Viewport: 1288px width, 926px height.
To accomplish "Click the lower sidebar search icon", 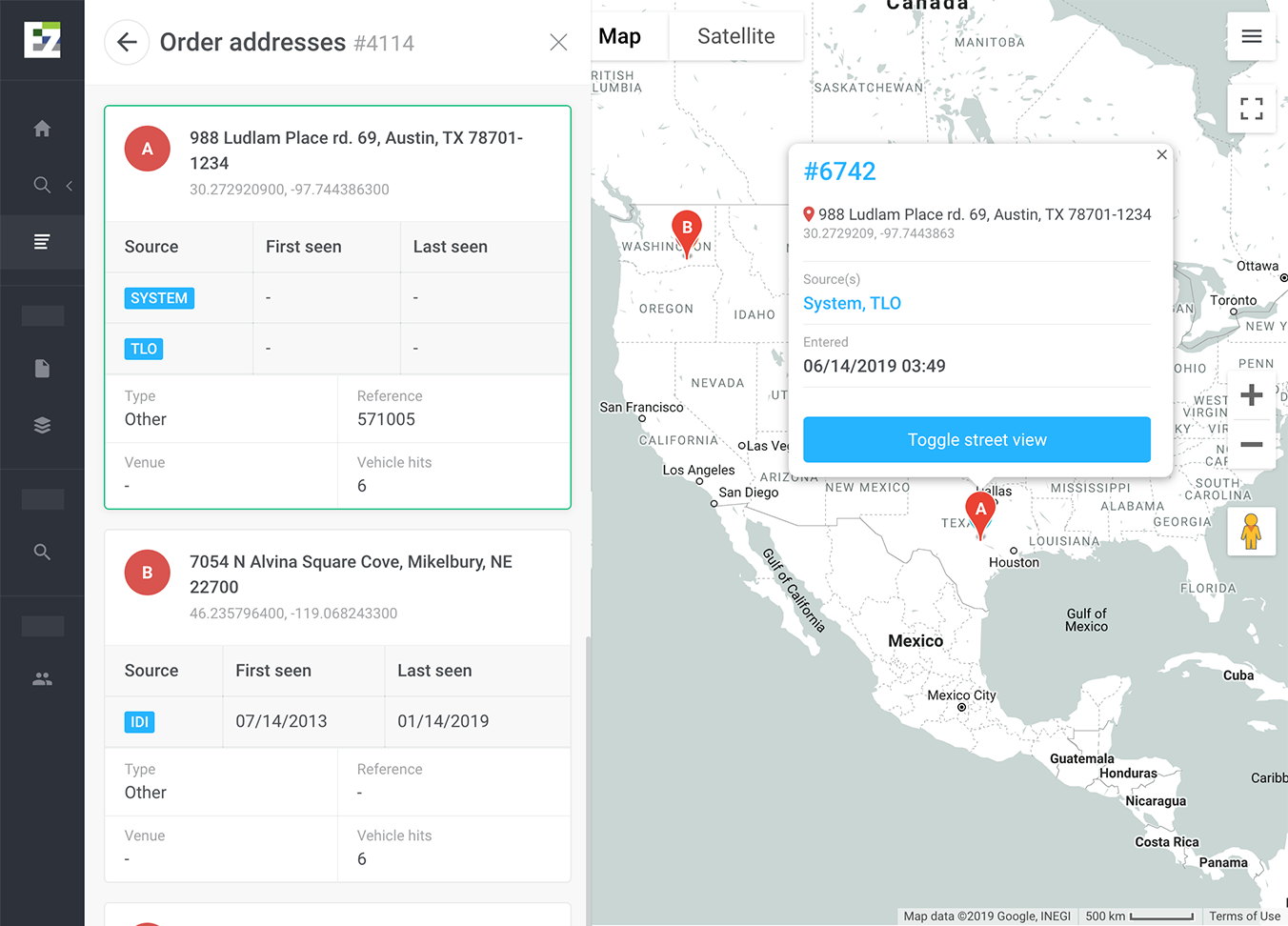I will tap(42, 552).
